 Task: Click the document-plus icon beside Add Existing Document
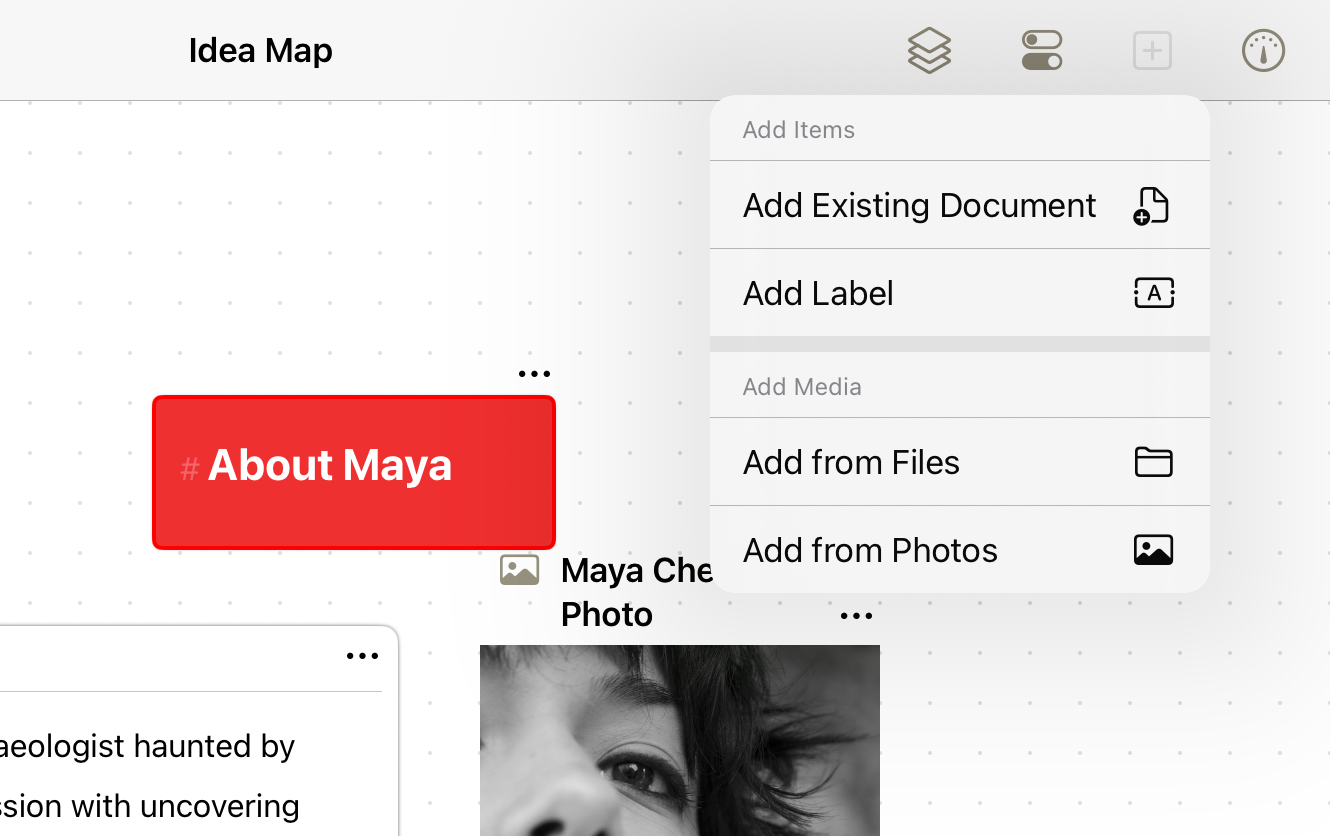point(1152,205)
